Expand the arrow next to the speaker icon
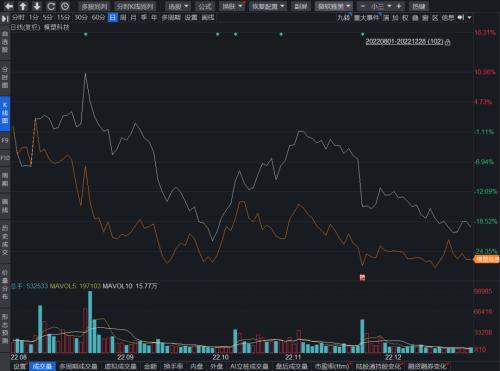 [469, 17]
